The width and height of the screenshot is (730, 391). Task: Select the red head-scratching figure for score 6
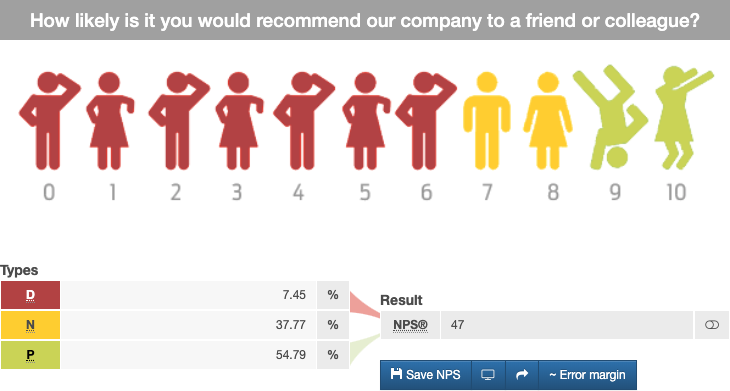(x=426, y=121)
